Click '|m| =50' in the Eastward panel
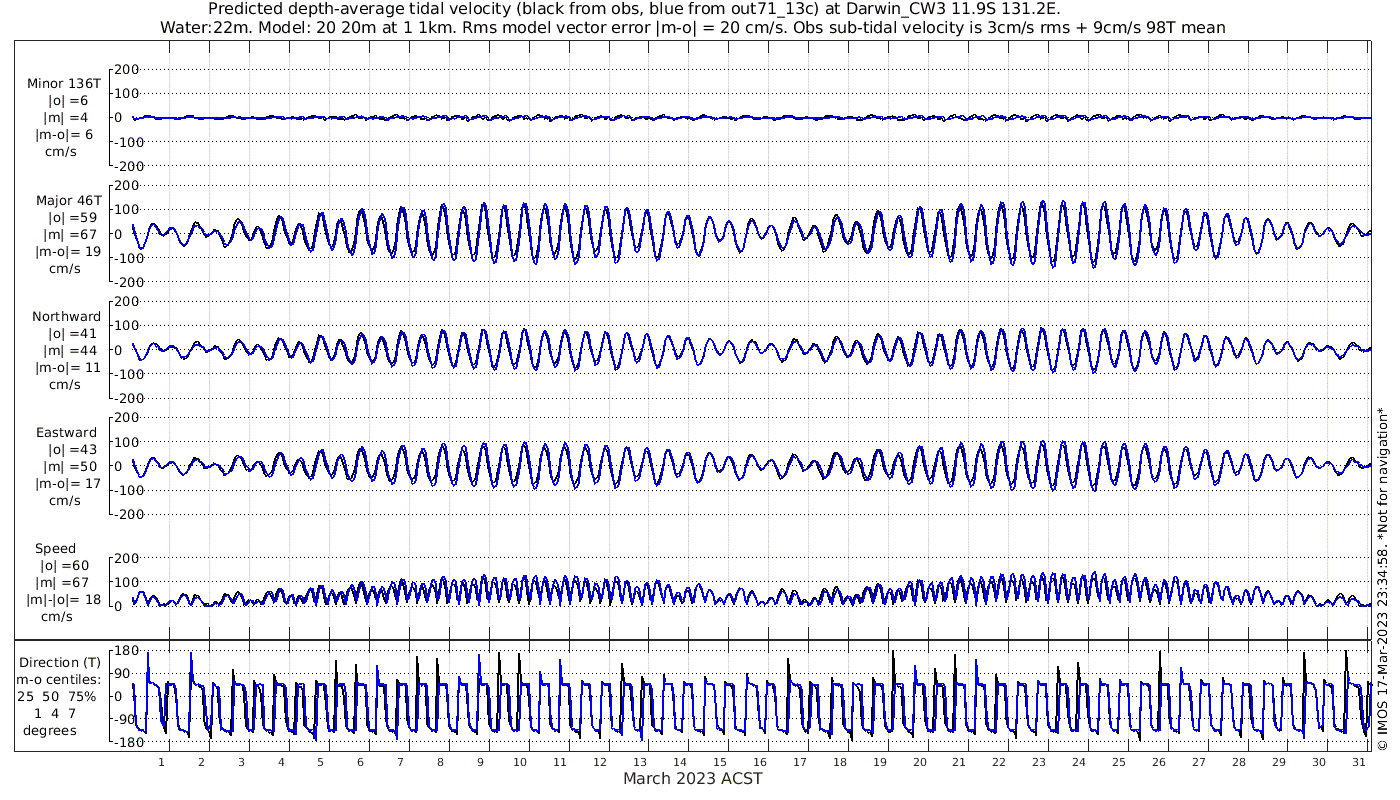 click(x=68, y=468)
